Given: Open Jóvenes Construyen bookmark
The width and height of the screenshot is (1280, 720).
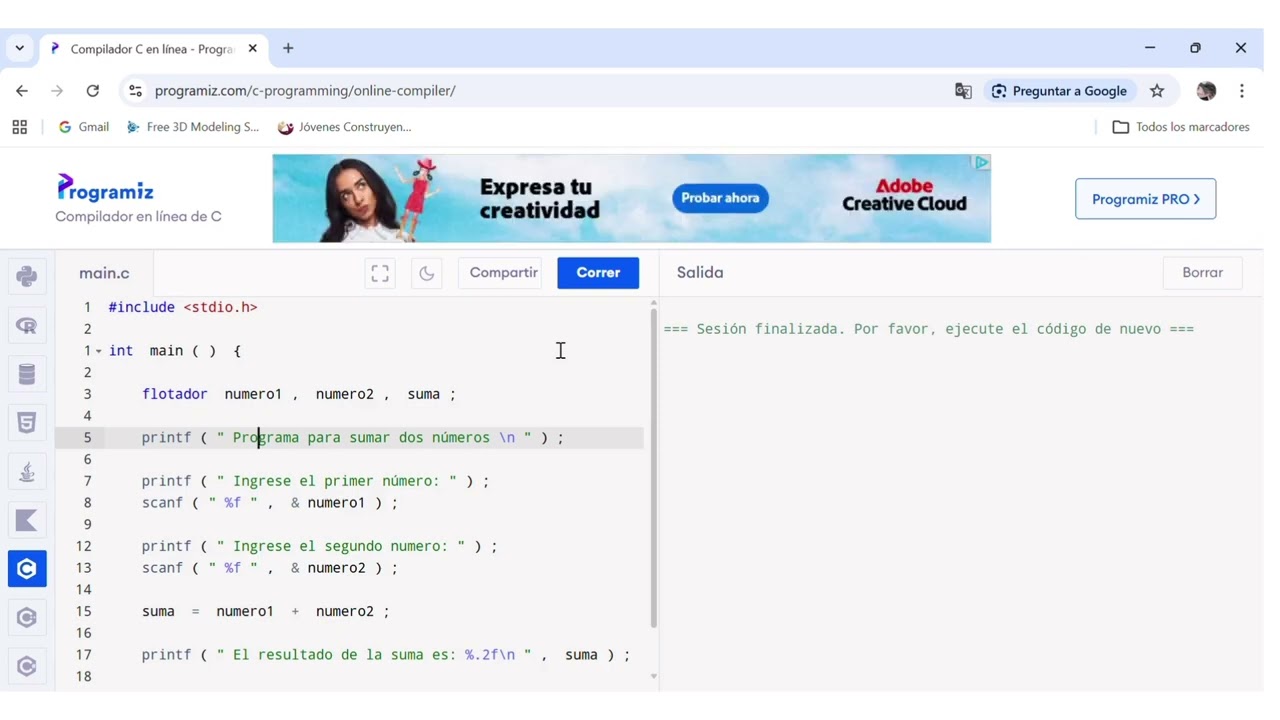Looking at the screenshot, I should pos(345,127).
